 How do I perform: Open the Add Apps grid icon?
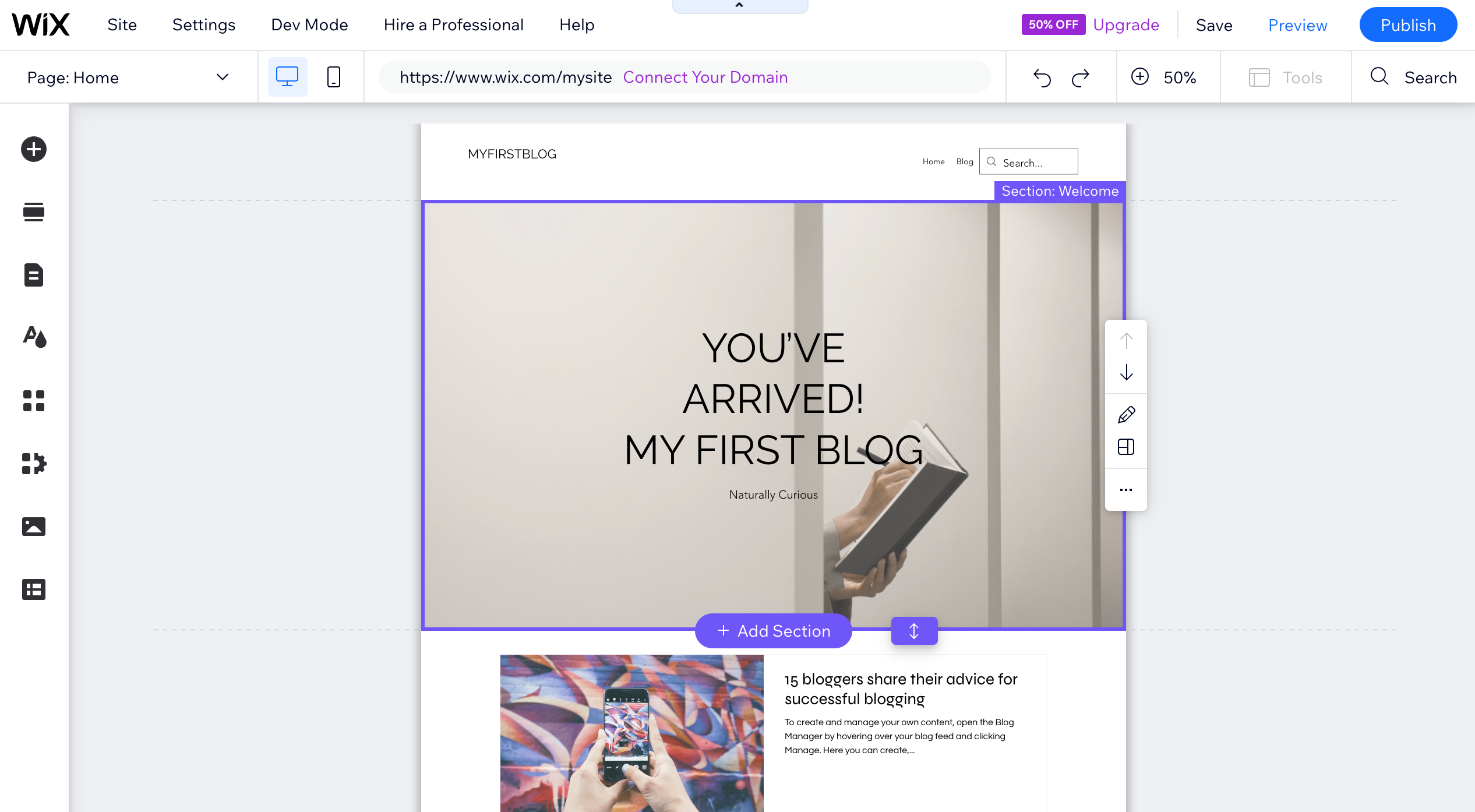[x=34, y=401]
